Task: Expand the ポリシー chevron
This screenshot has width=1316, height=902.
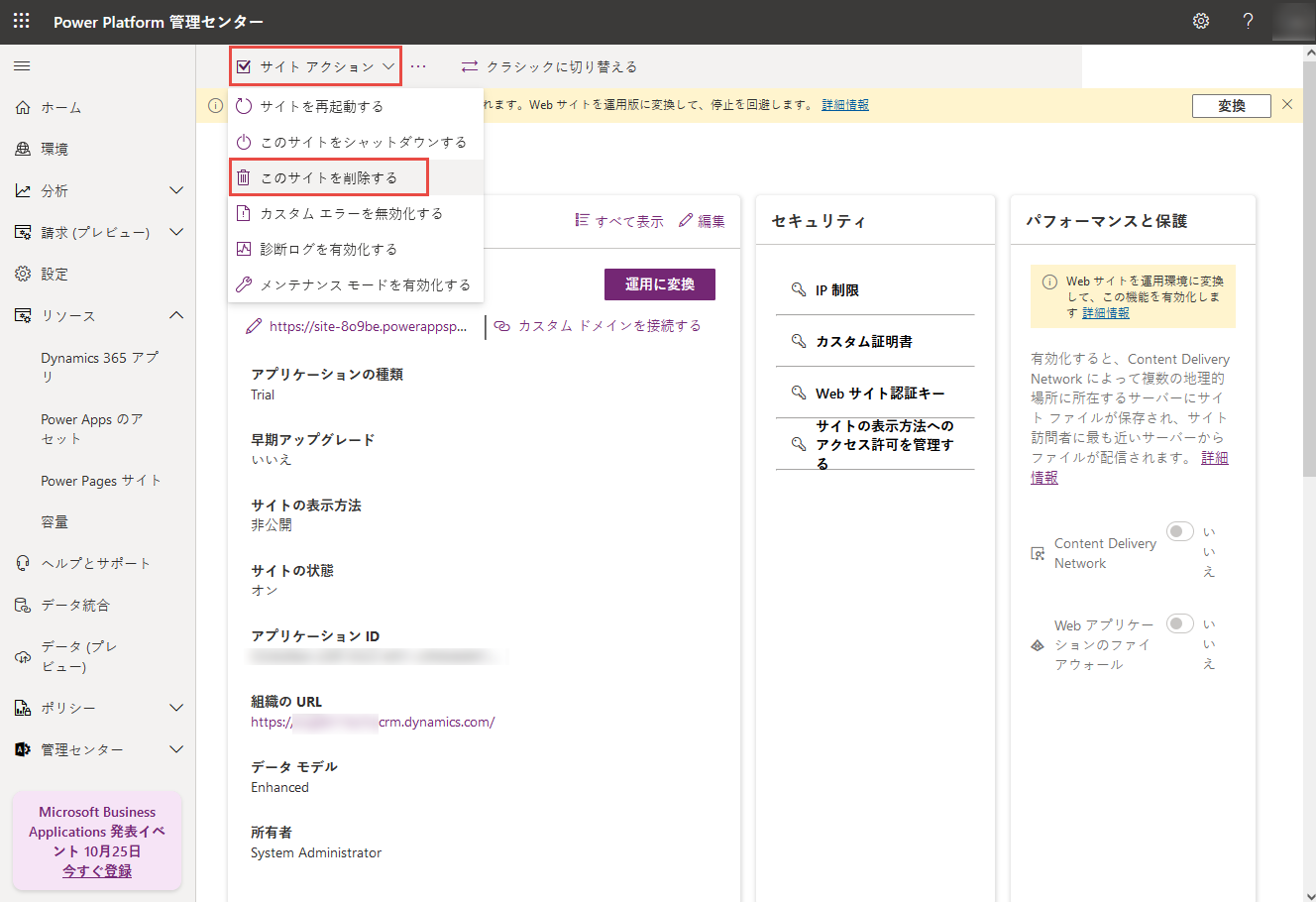Action: (x=176, y=708)
